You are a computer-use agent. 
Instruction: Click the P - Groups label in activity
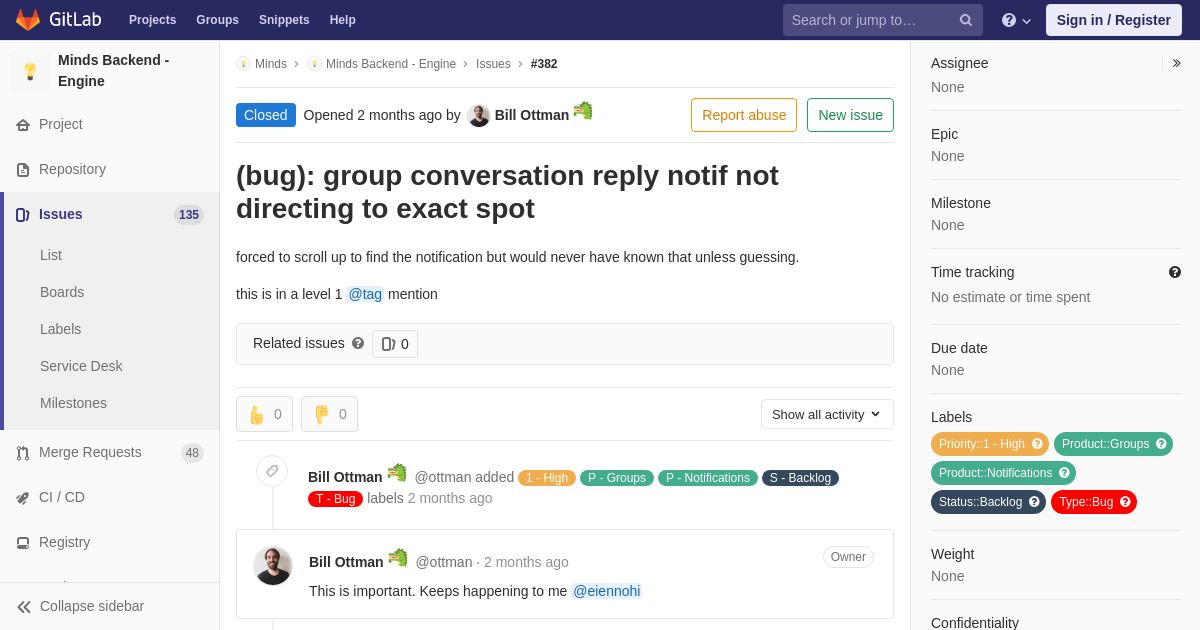(617, 478)
